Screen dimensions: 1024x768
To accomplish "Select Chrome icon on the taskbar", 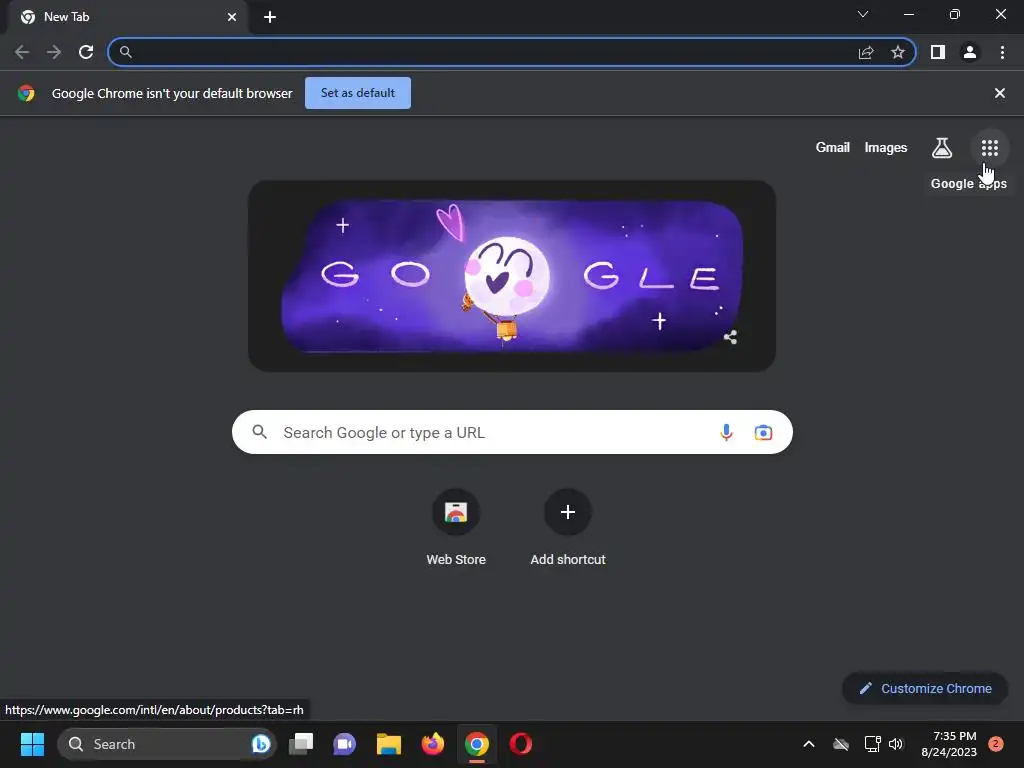I will pyautogui.click(x=477, y=744).
